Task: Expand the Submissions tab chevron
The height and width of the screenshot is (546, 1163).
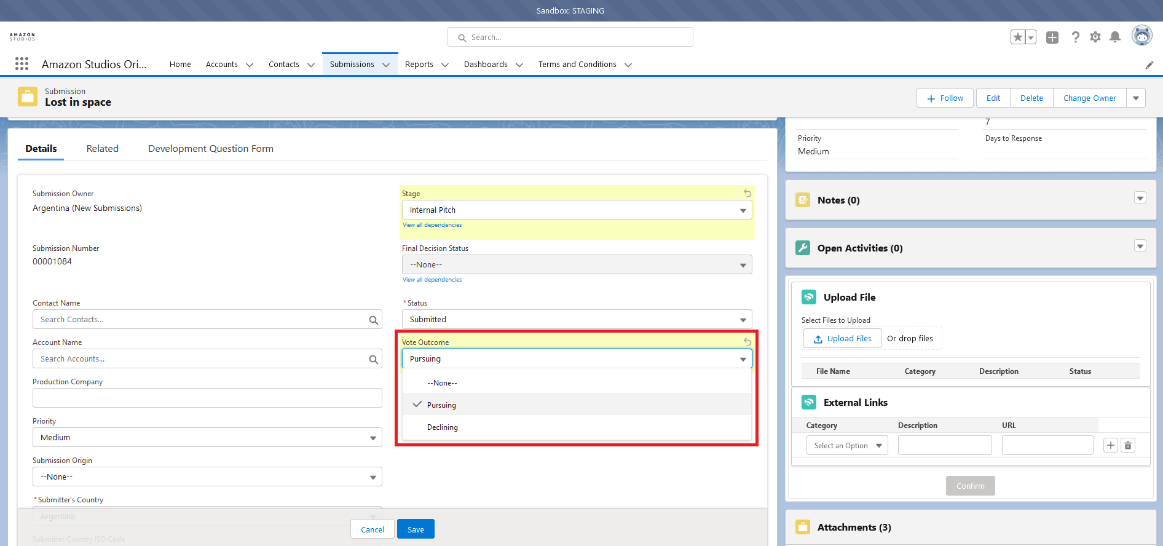Action: point(386,65)
